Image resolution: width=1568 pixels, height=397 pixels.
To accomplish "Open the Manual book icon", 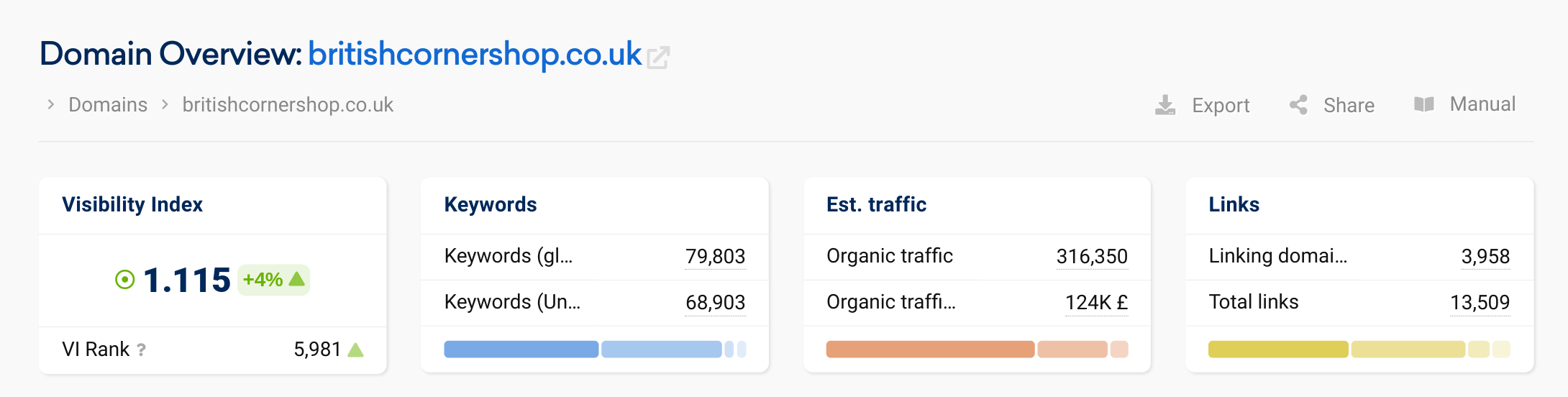I will [x=1424, y=104].
